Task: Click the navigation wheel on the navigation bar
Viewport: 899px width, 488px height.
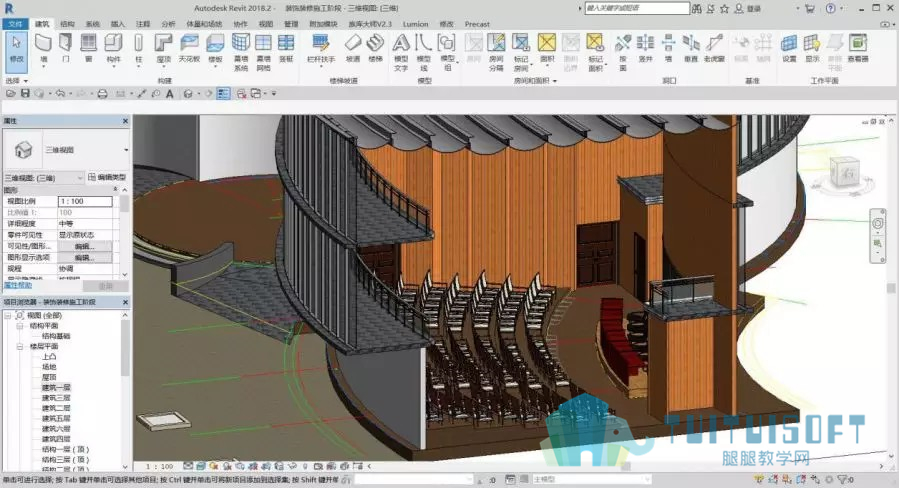Action: pyautogui.click(x=878, y=223)
